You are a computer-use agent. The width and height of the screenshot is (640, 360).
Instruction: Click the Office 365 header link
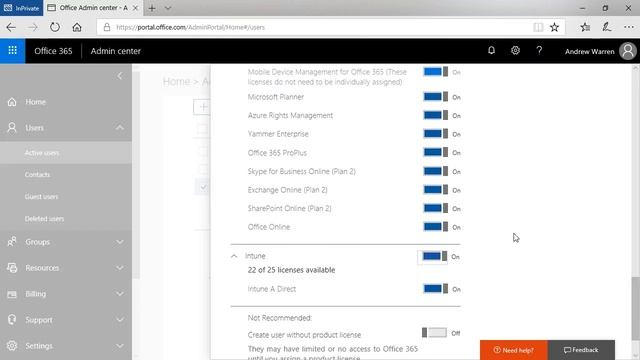53,51
